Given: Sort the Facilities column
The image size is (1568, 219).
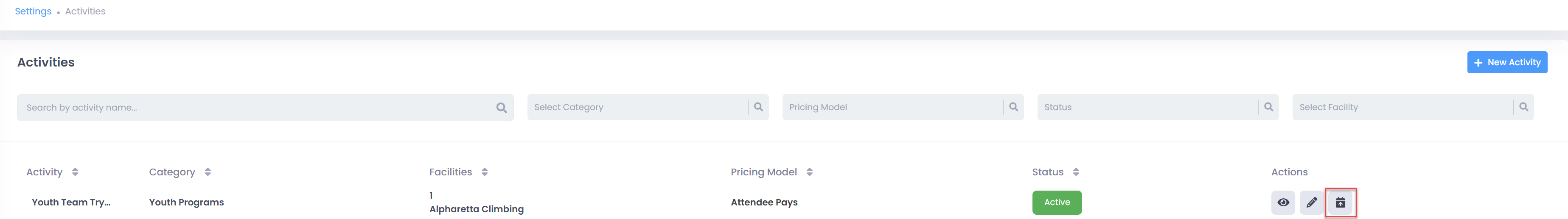Looking at the screenshot, I should 485,172.
